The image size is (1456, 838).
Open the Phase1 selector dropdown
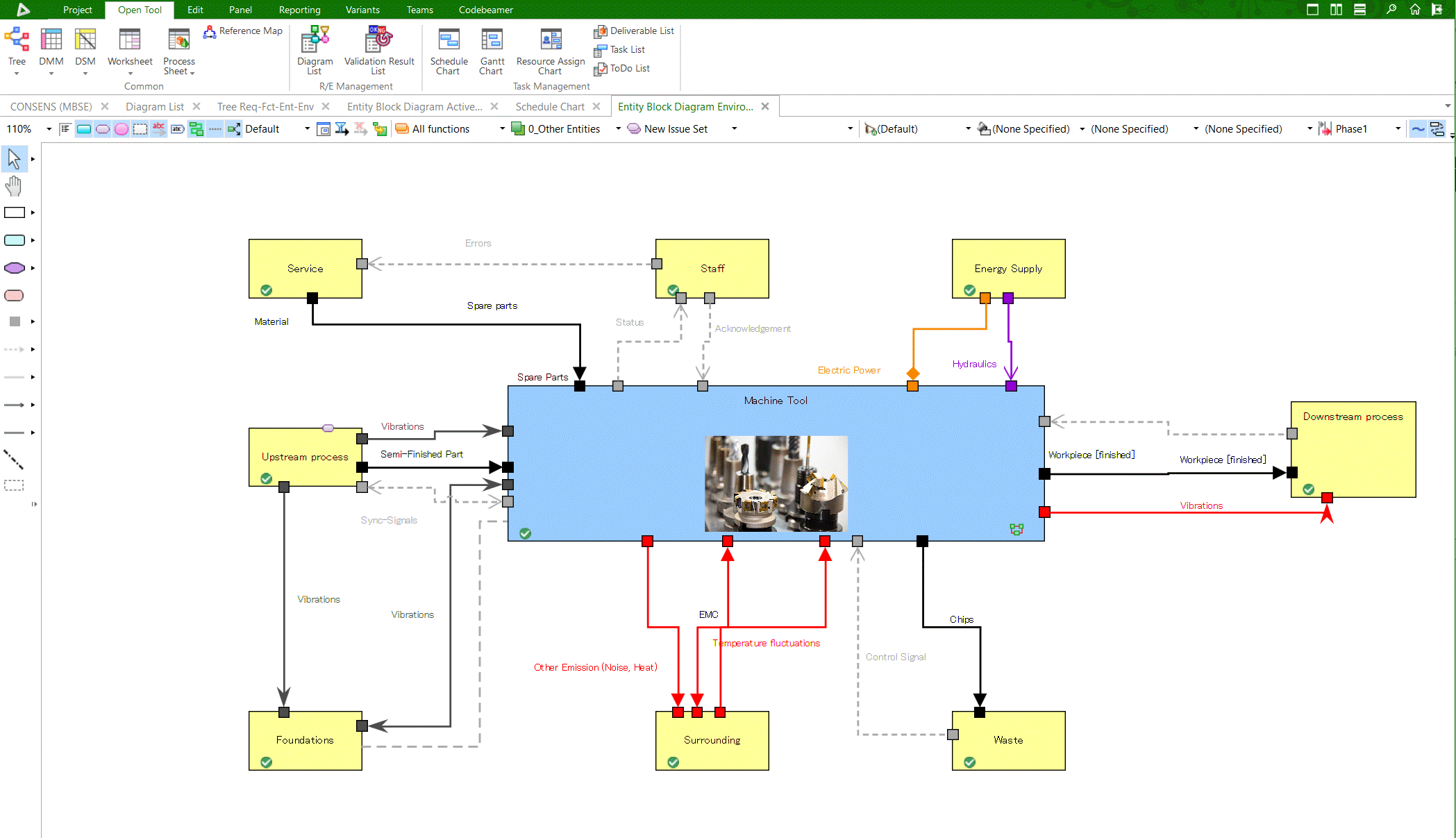pos(1398,128)
